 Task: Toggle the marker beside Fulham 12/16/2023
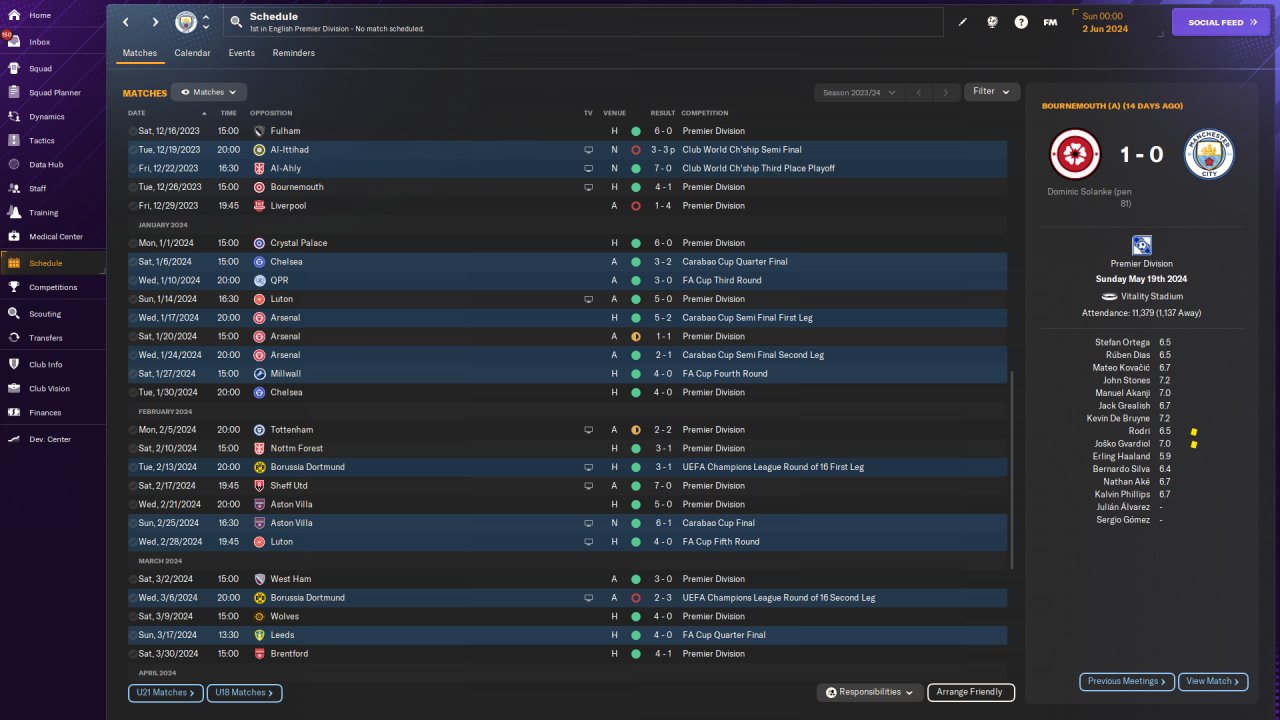(133, 131)
